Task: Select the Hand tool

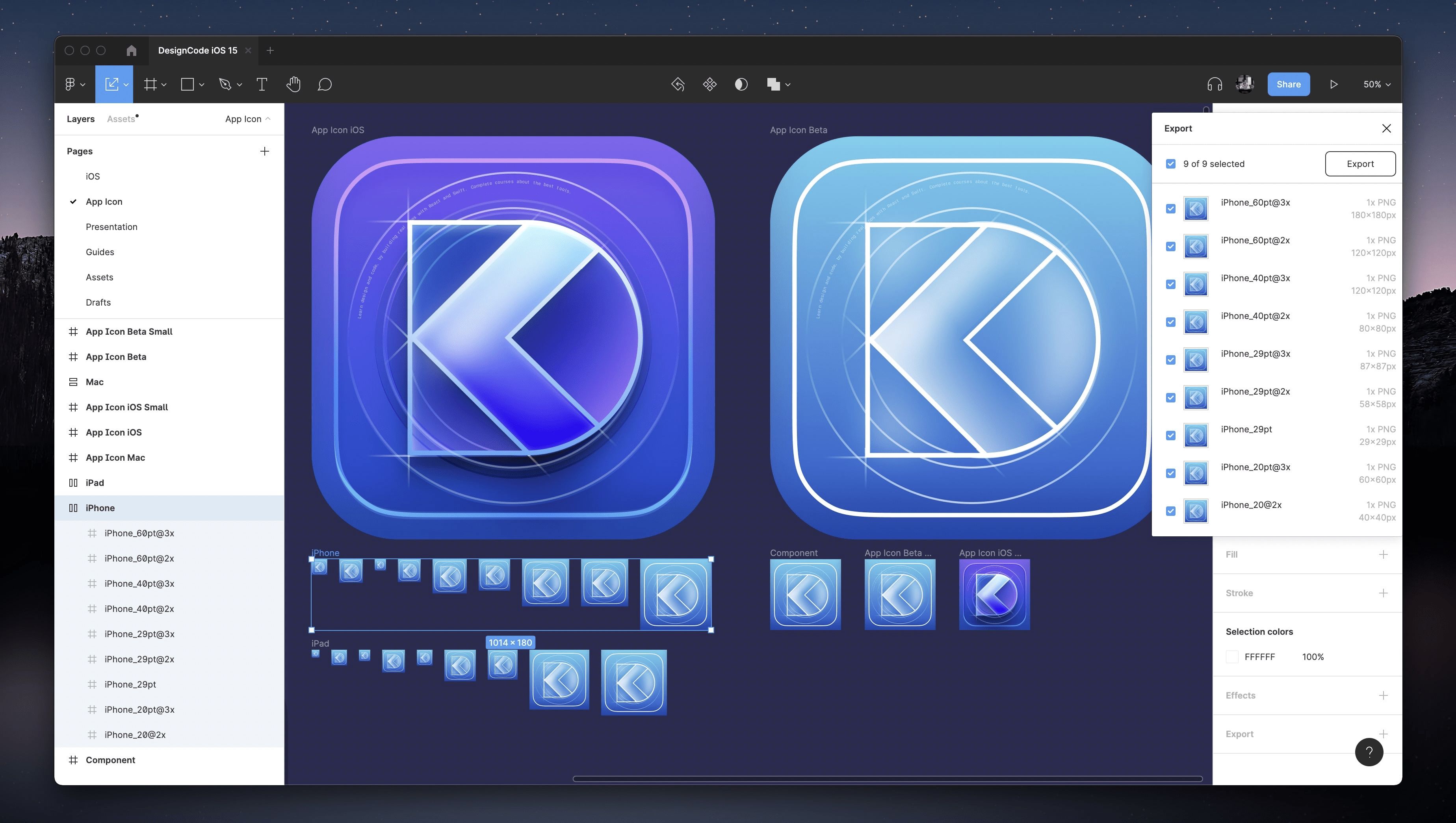Action: (293, 84)
